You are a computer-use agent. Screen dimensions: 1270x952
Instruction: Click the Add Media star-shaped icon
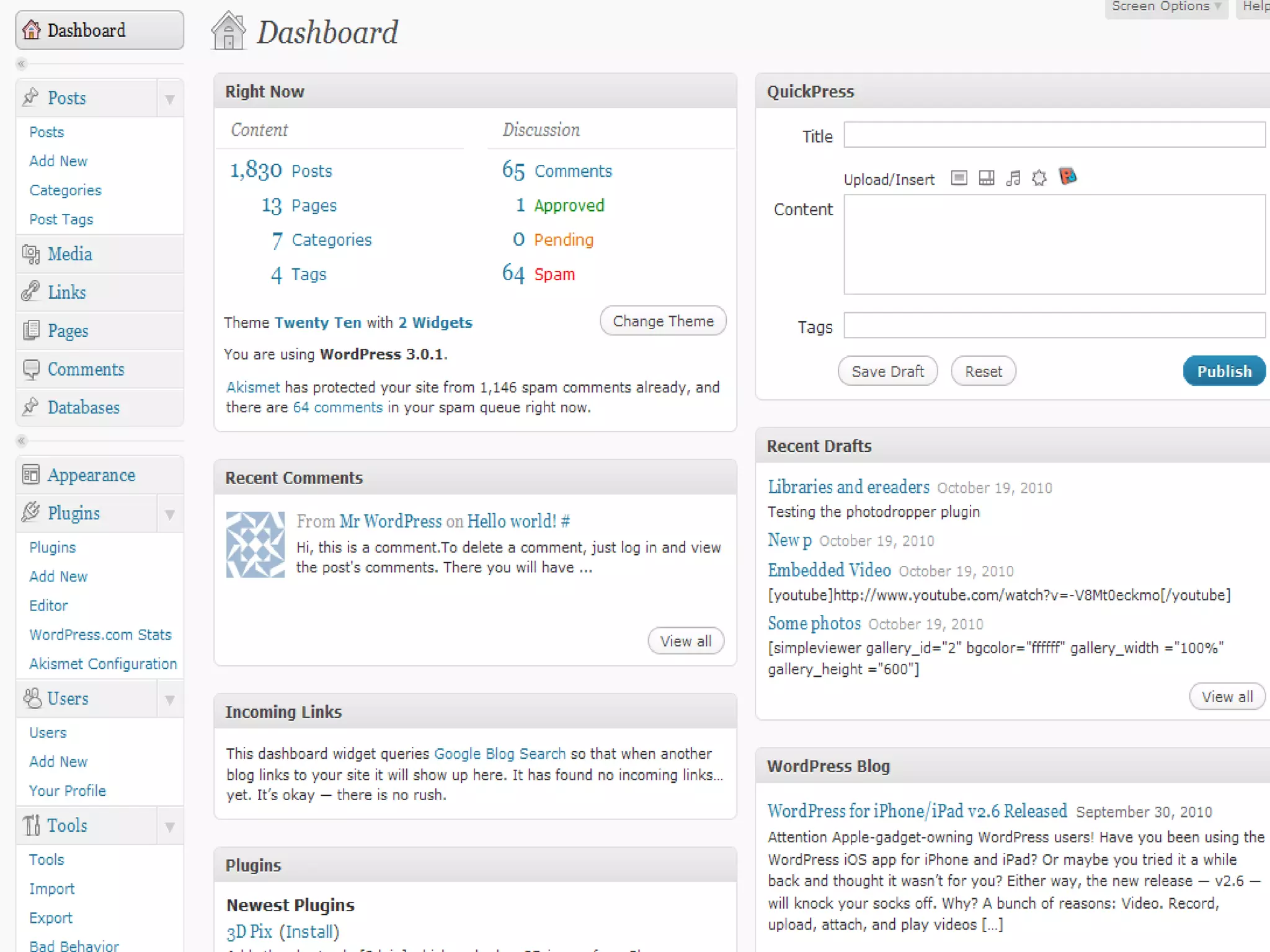click(x=1039, y=178)
